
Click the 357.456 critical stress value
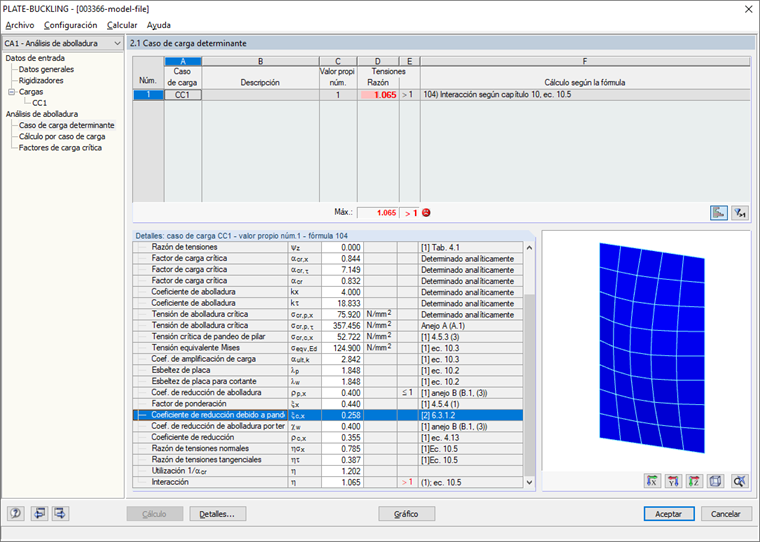343,325
